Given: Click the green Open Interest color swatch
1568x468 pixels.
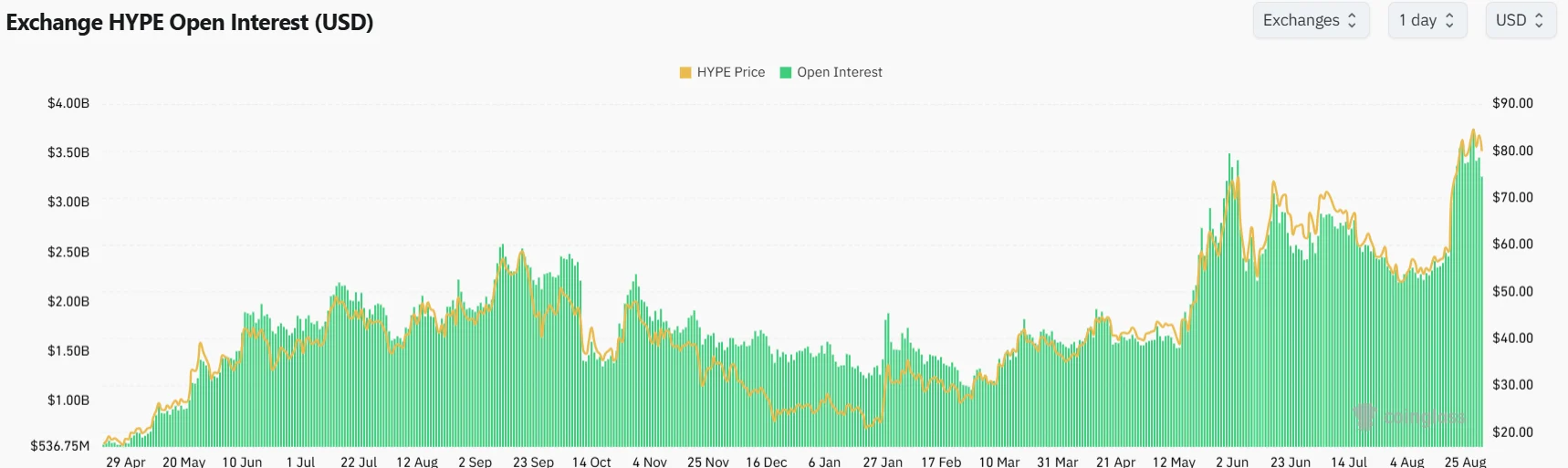Looking at the screenshot, I should click(x=785, y=73).
